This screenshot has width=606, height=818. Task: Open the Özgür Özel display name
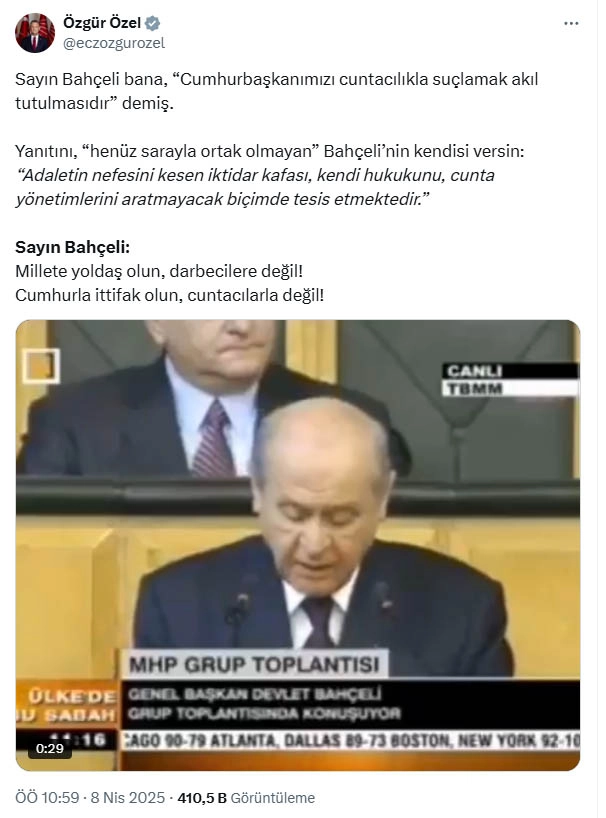(x=102, y=23)
